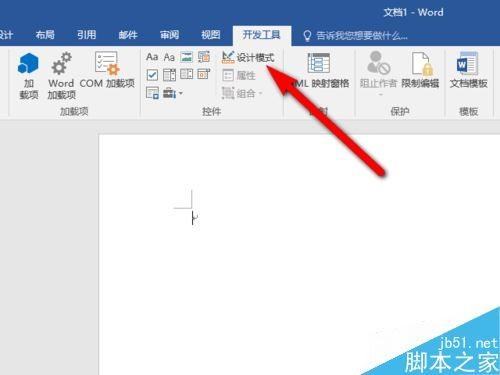Toggle 设计模式 design mode

tap(248, 57)
